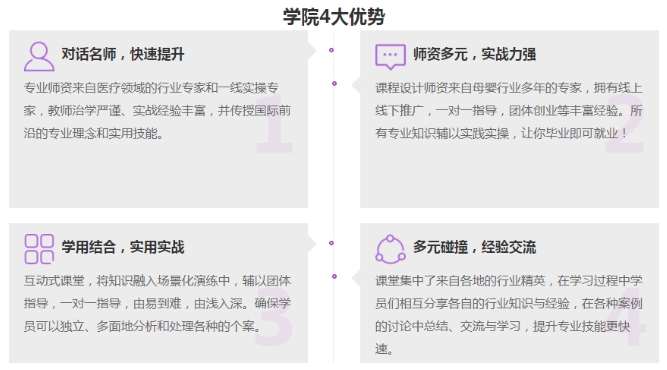Image resolution: width=667 pixels, height=370 pixels.
Task: Click the title 学用结合，实用实战
Action: (123, 247)
